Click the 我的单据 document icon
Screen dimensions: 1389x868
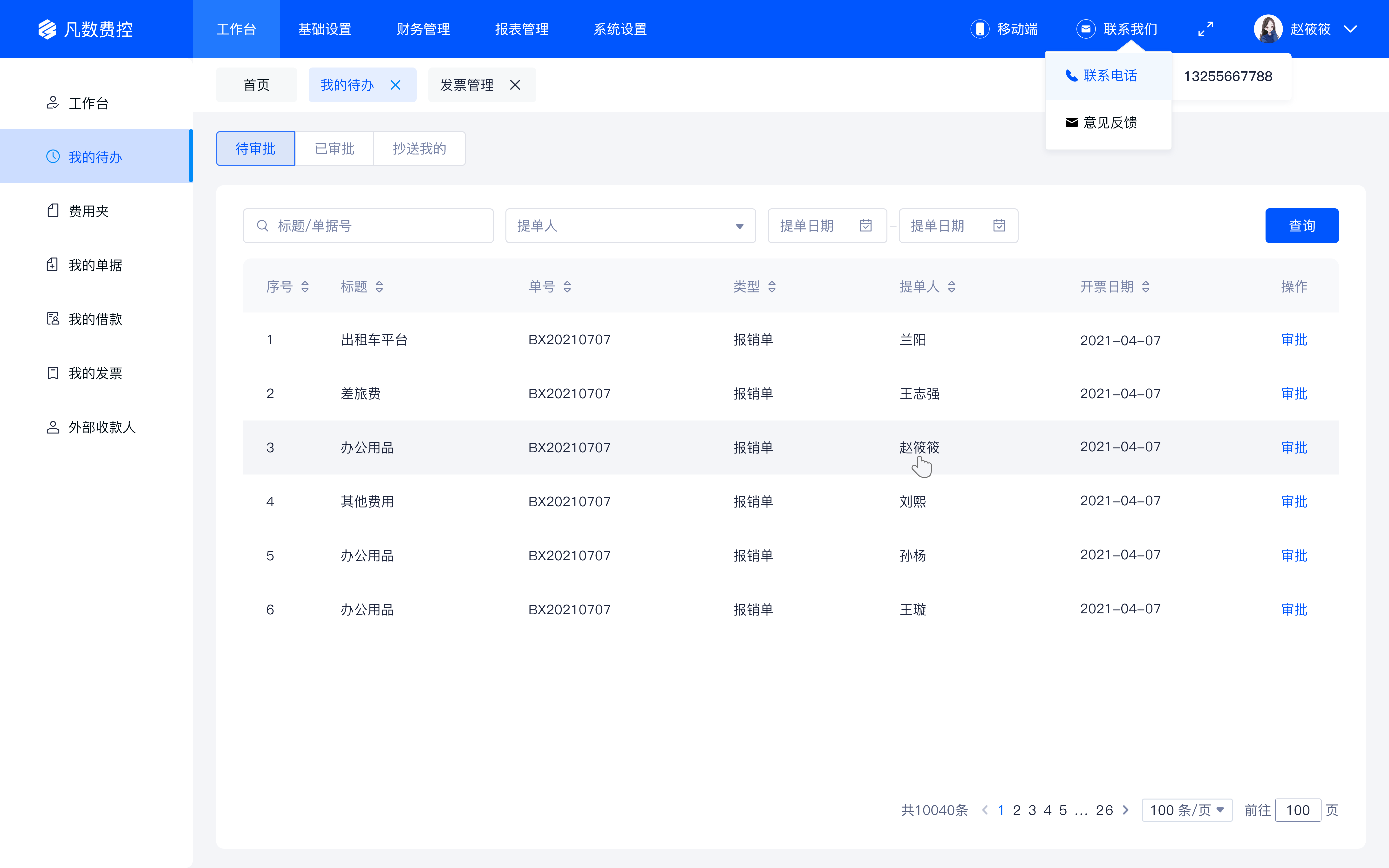(x=53, y=265)
